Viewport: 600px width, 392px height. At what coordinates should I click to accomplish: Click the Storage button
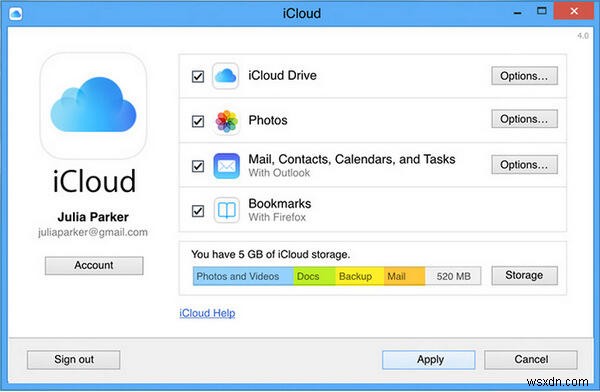click(524, 275)
